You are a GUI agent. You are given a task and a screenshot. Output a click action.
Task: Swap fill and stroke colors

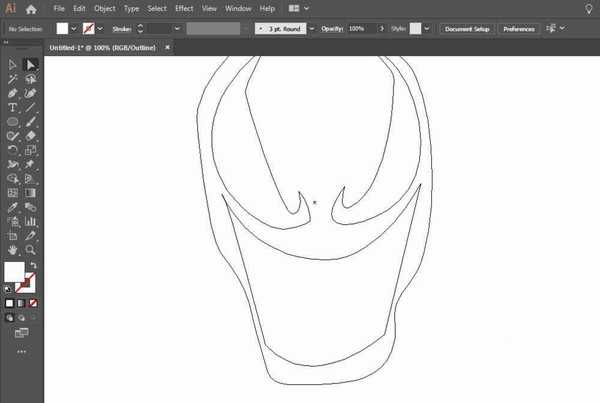point(33,265)
